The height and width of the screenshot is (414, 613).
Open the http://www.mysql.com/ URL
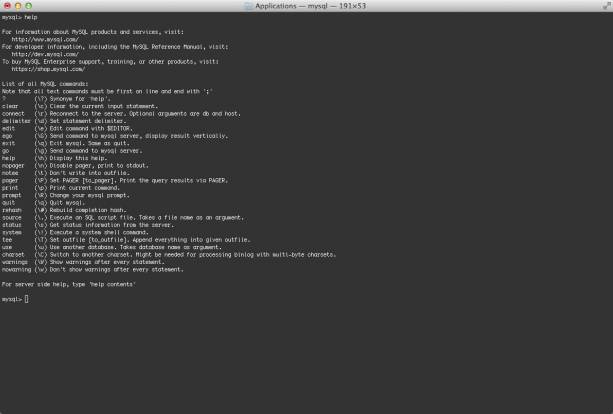[45, 39]
